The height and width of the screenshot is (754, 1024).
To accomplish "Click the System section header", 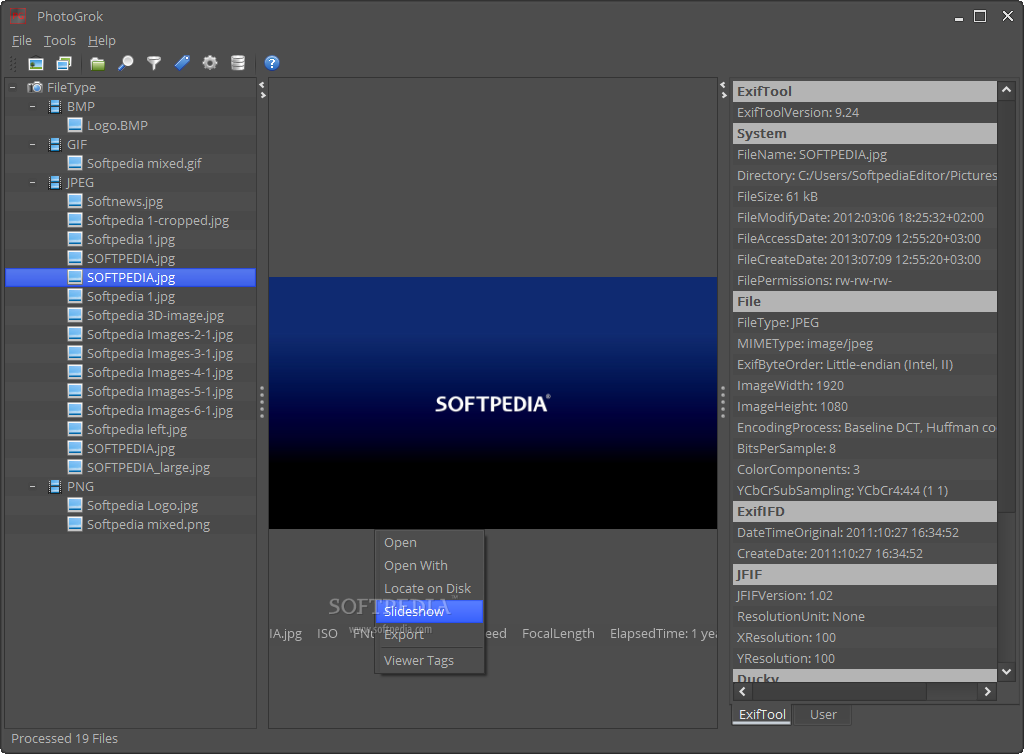I will click(x=865, y=133).
